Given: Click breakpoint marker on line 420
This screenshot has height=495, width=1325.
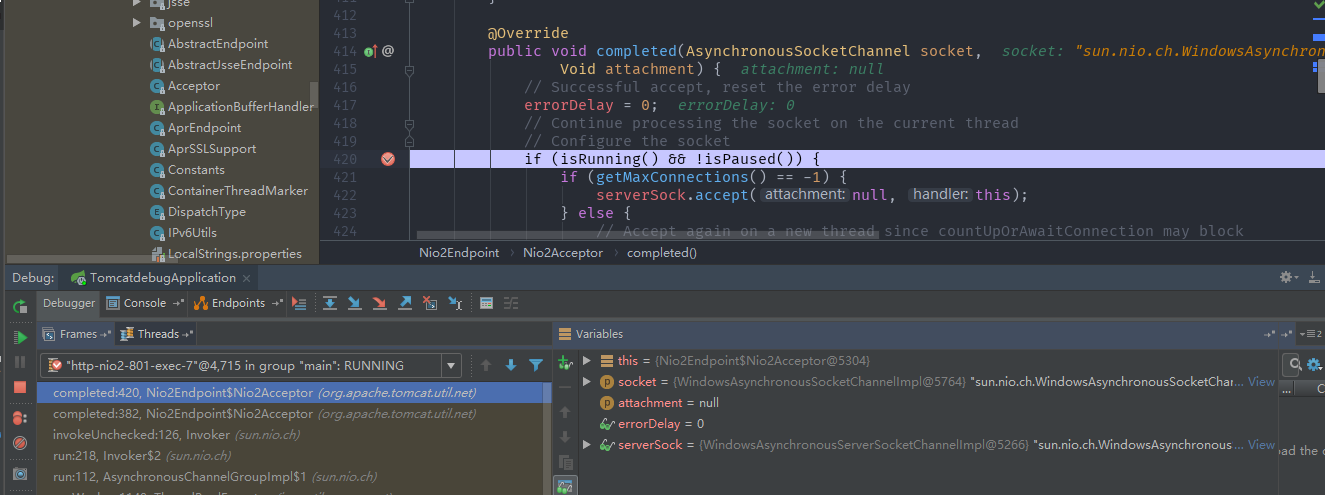Looking at the screenshot, I should pyautogui.click(x=388, y=159).
